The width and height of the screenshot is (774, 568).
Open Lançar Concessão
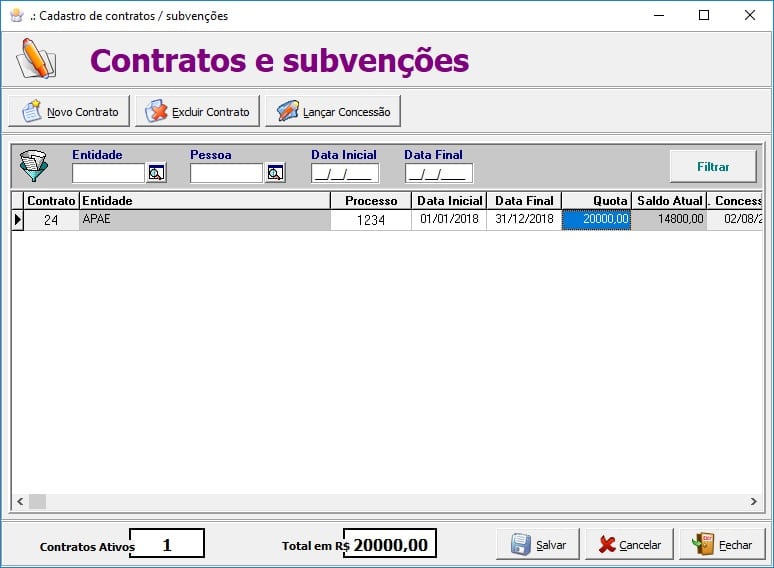(333, 111)
